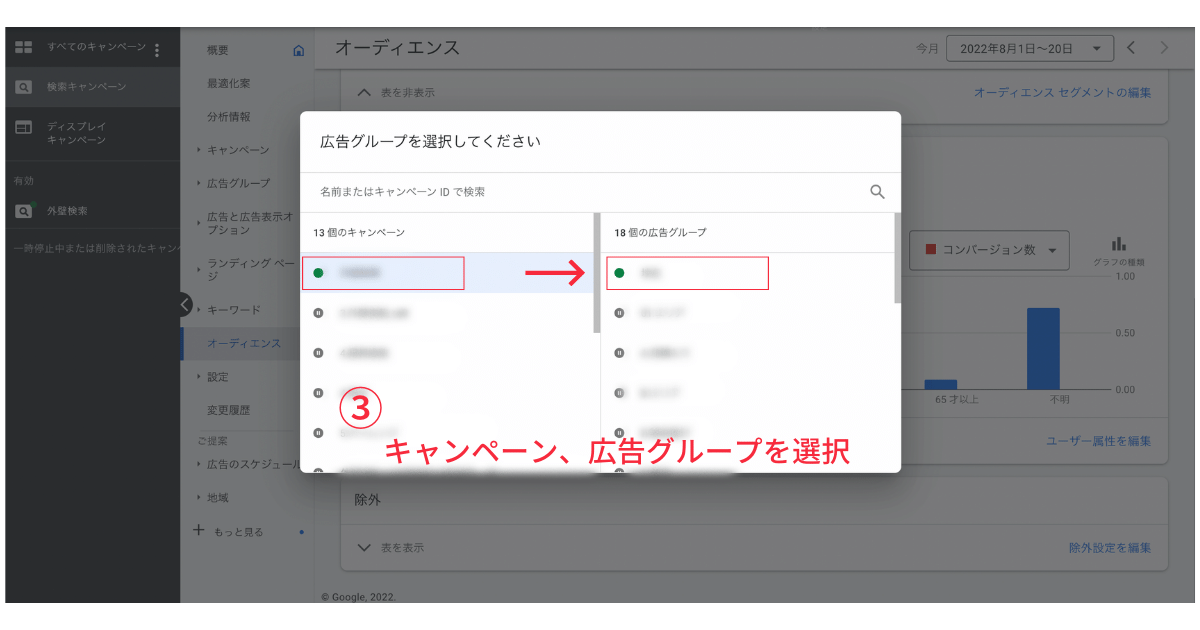This screenshot has width=1200, height=630.
Task: Click the 外壁検索 campaign icon
Action: [x=23, y=211]
